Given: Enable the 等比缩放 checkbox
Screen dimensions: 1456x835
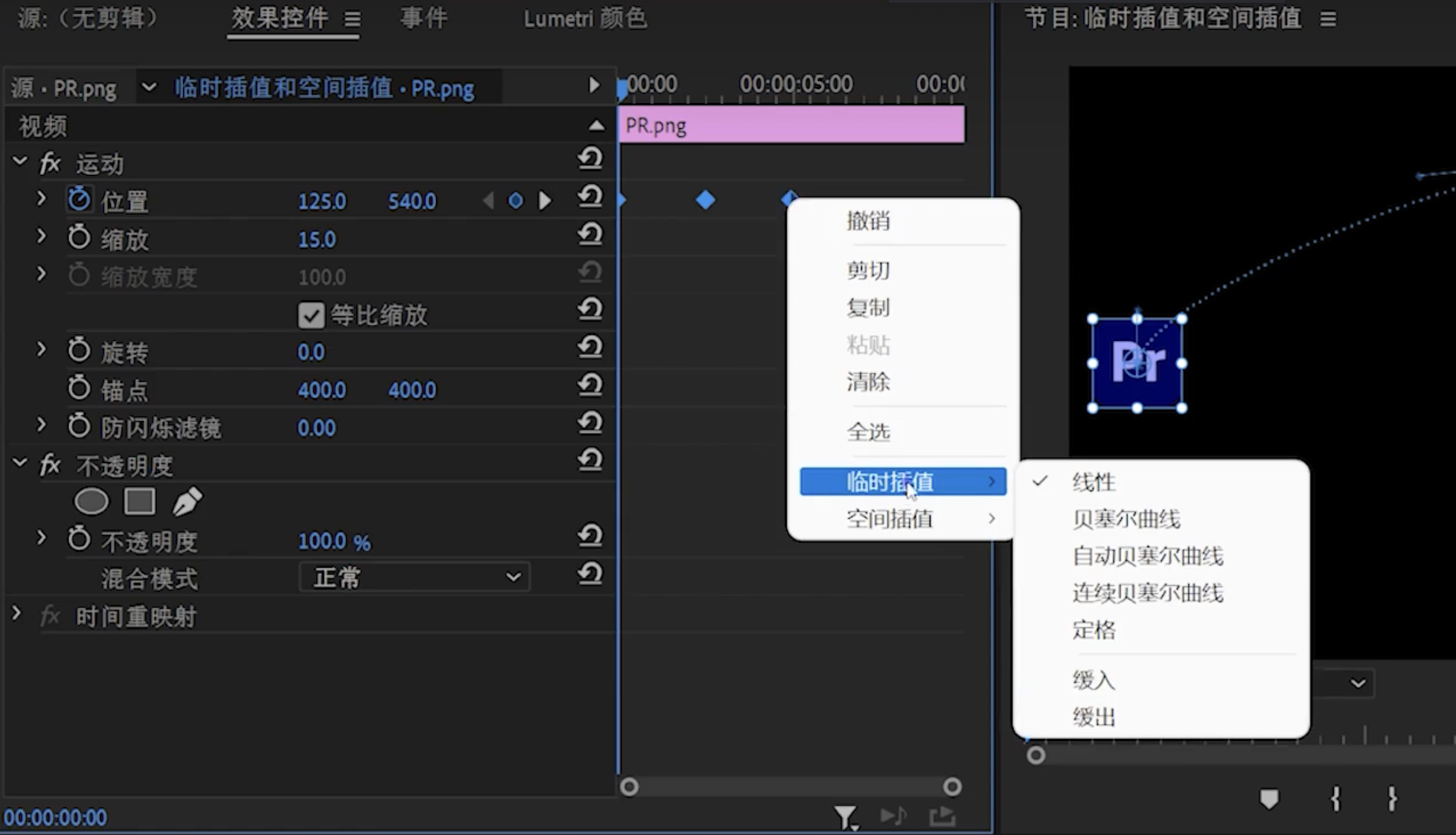Looking at the screenshot, I should click(310, 315).
